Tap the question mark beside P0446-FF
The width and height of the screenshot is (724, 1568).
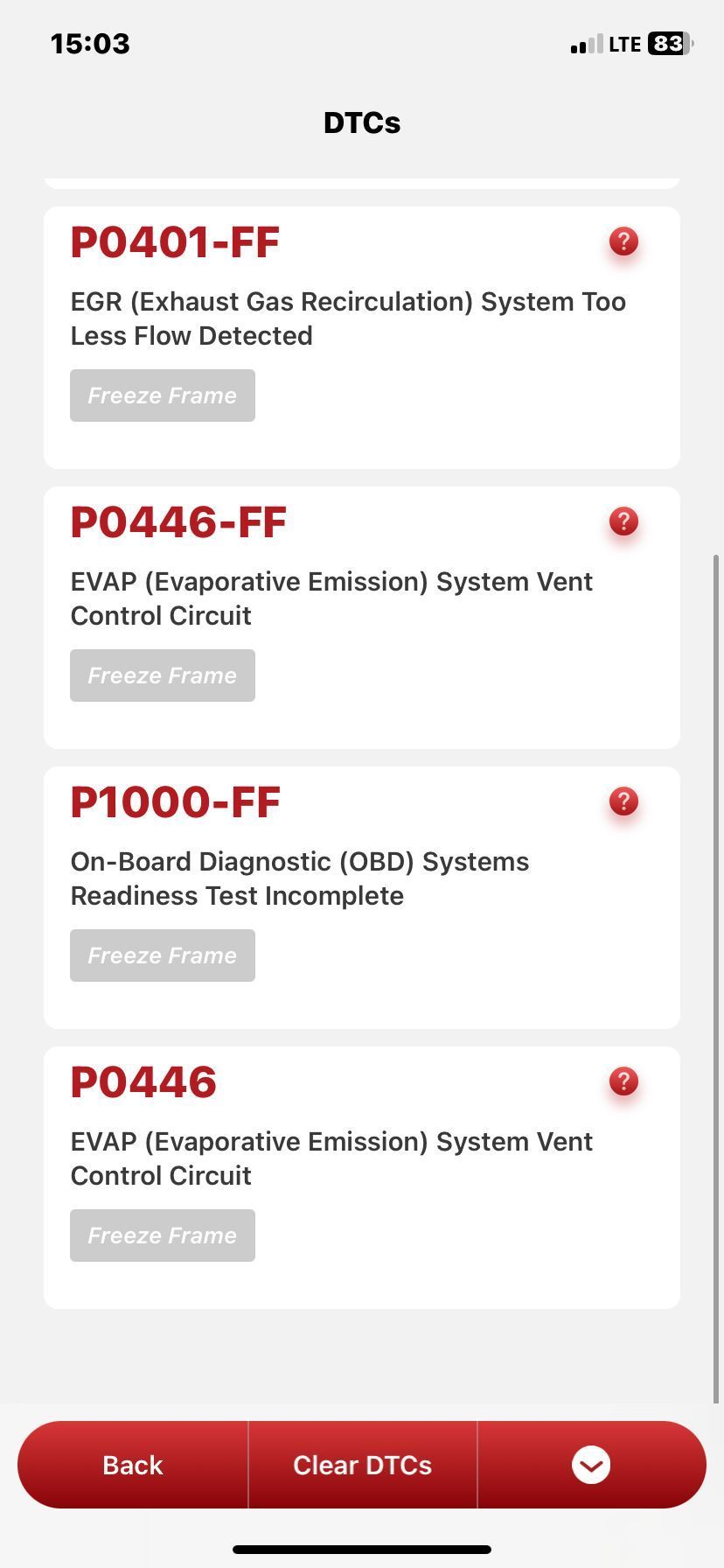pos(623,521)
